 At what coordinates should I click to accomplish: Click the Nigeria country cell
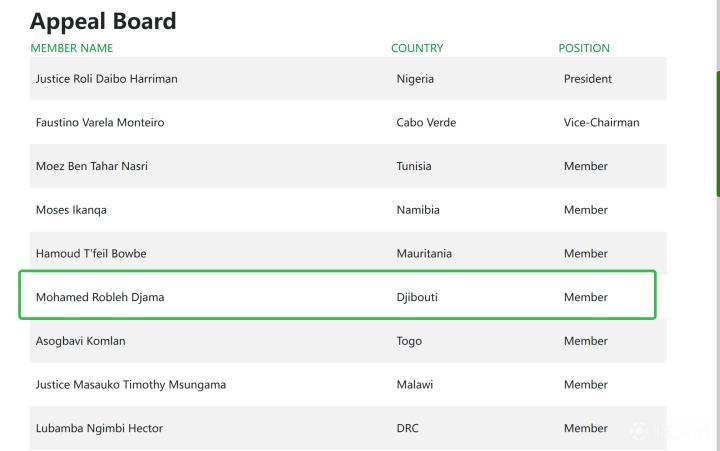[415, 79]
